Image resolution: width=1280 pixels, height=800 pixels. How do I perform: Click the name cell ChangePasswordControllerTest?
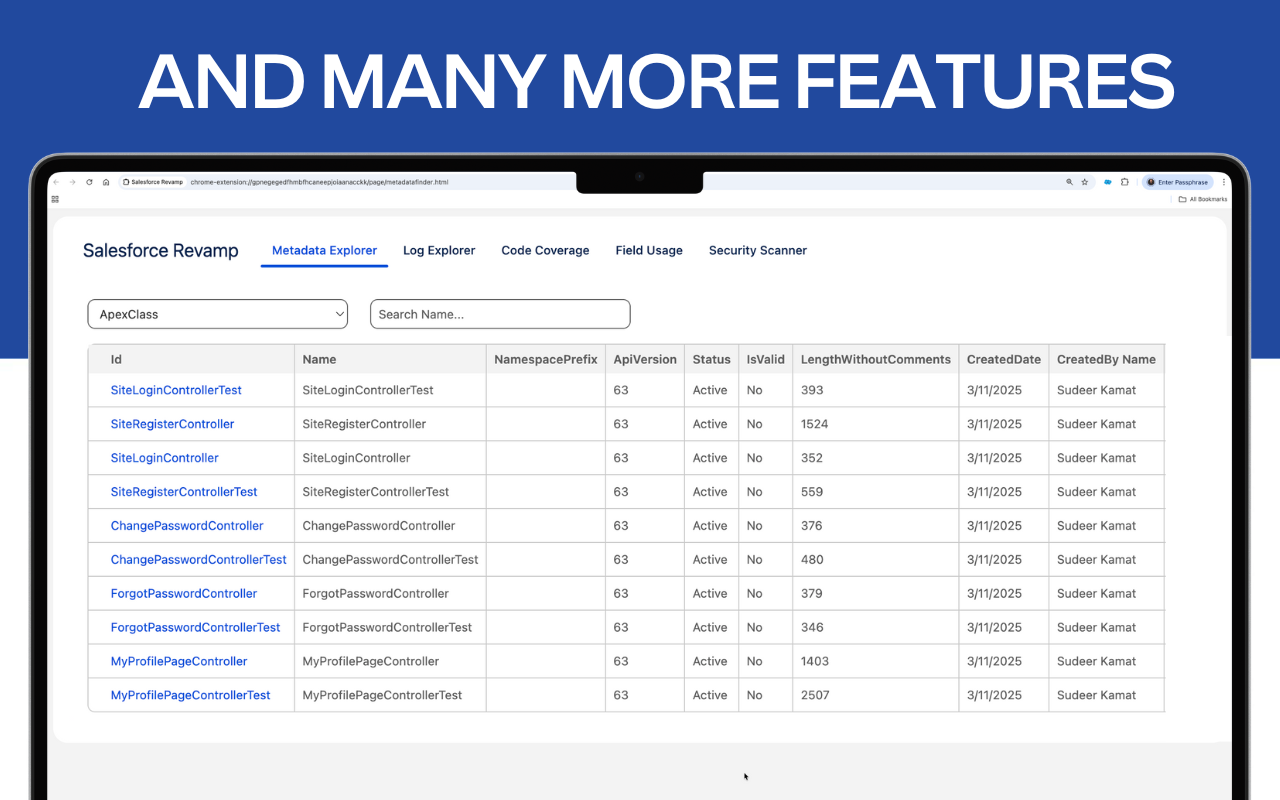tap(391, 560)
